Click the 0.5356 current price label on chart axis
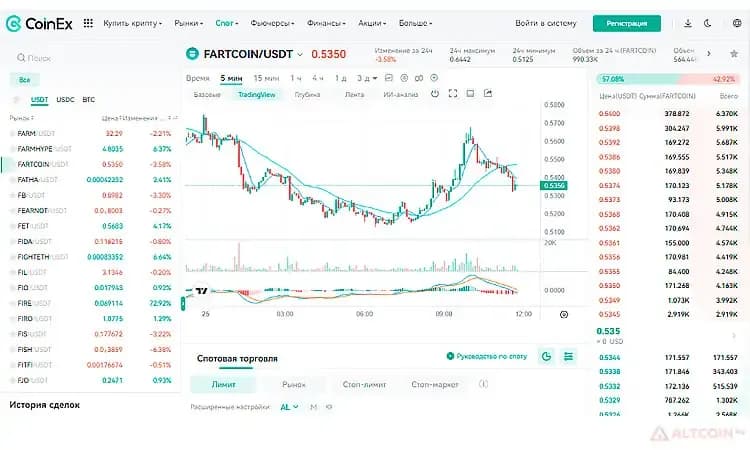The image size is (750, 450). (553, 186)
